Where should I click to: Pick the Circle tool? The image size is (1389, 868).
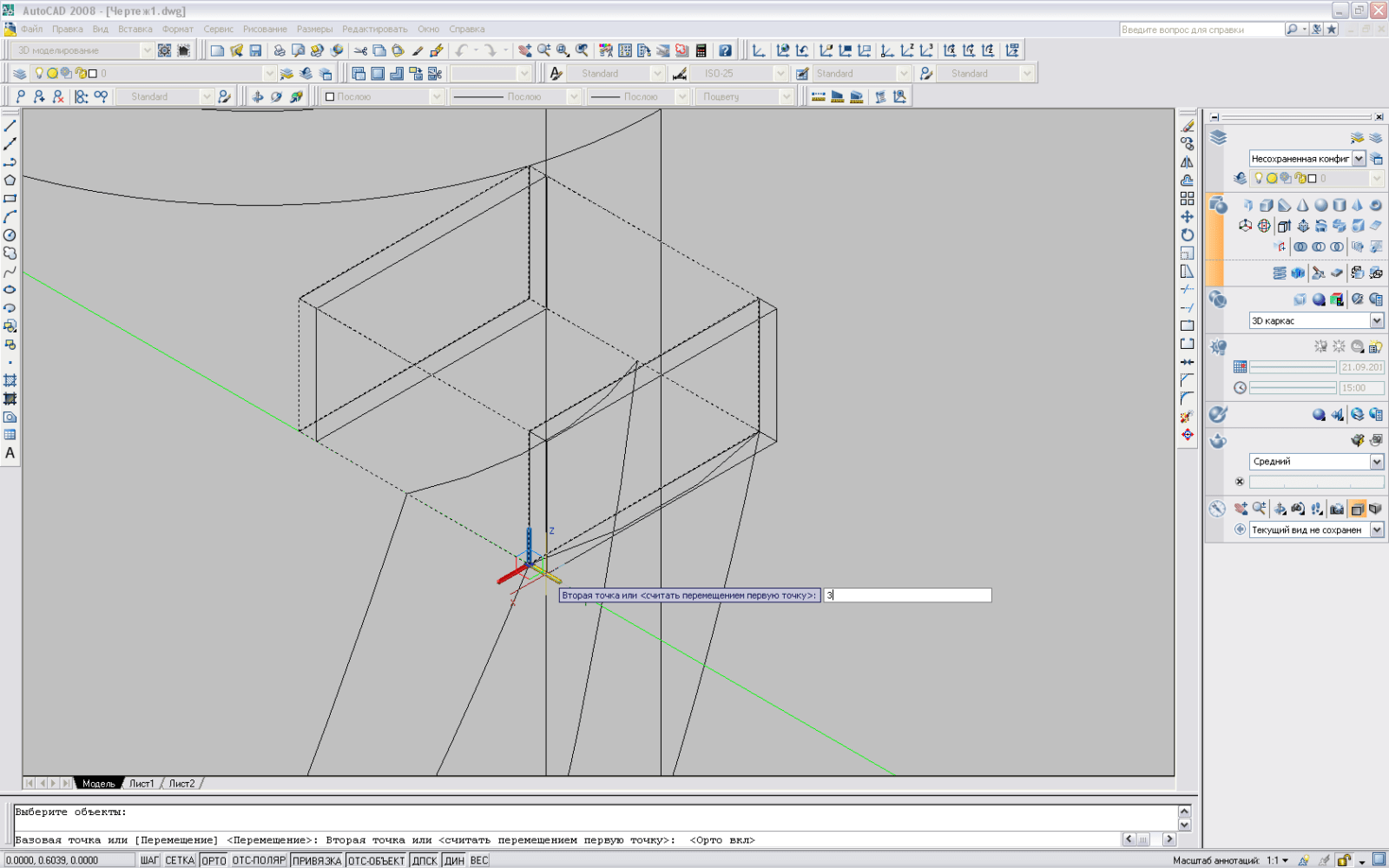coord(10,235)
